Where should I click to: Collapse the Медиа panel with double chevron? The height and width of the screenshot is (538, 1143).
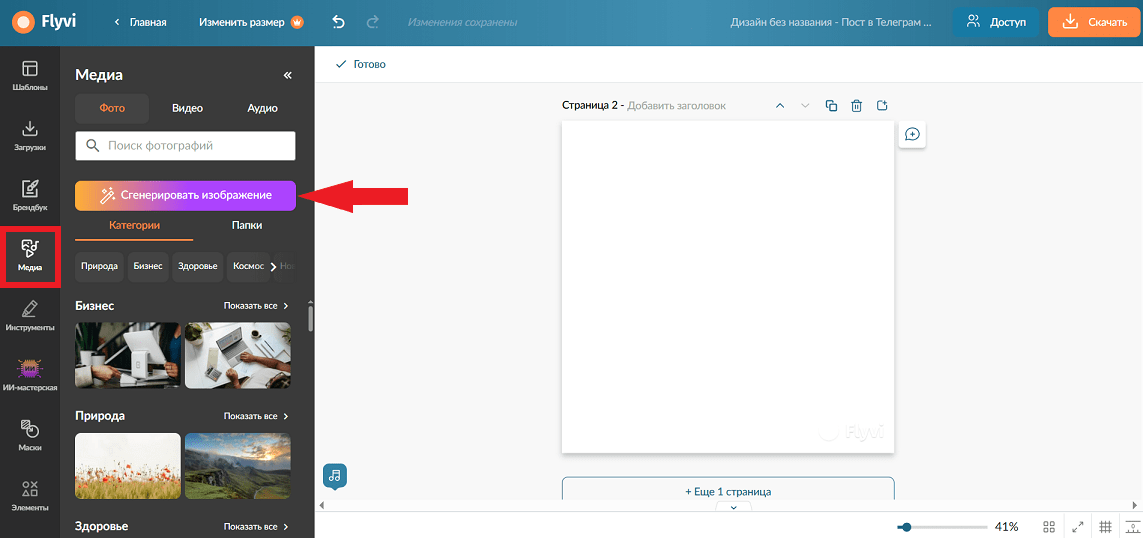(287, 75)
